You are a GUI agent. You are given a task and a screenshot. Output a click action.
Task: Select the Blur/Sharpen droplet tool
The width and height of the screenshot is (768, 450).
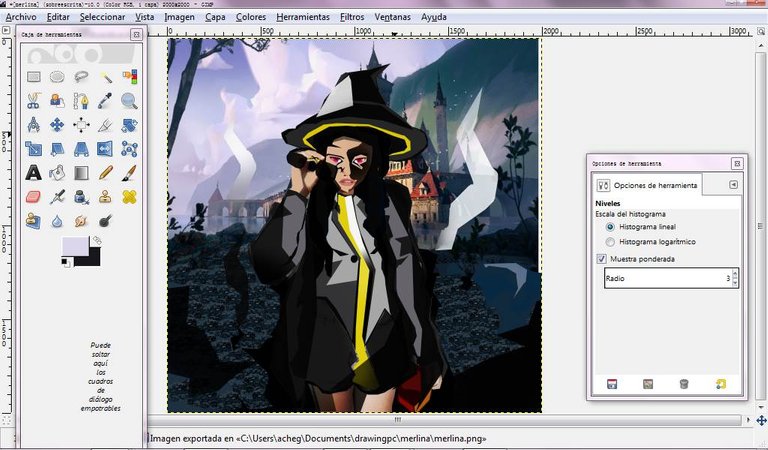(57, 221)
